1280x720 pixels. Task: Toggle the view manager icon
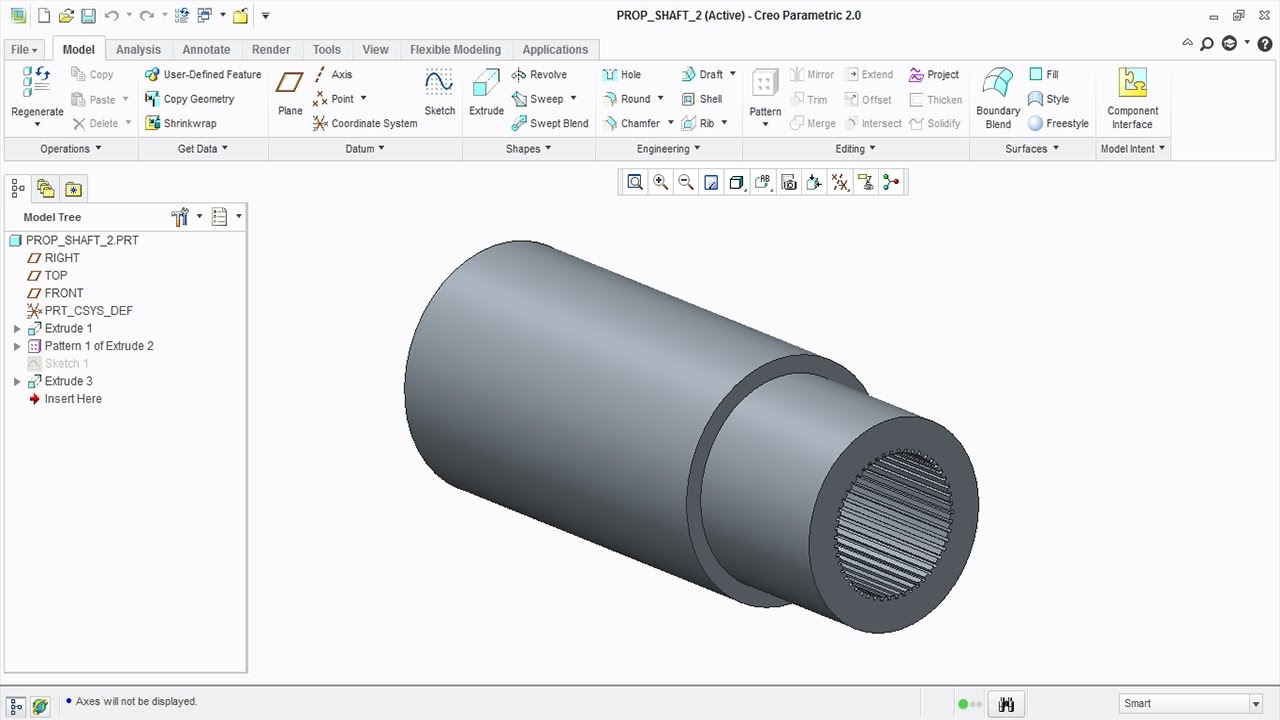[789, 182]
